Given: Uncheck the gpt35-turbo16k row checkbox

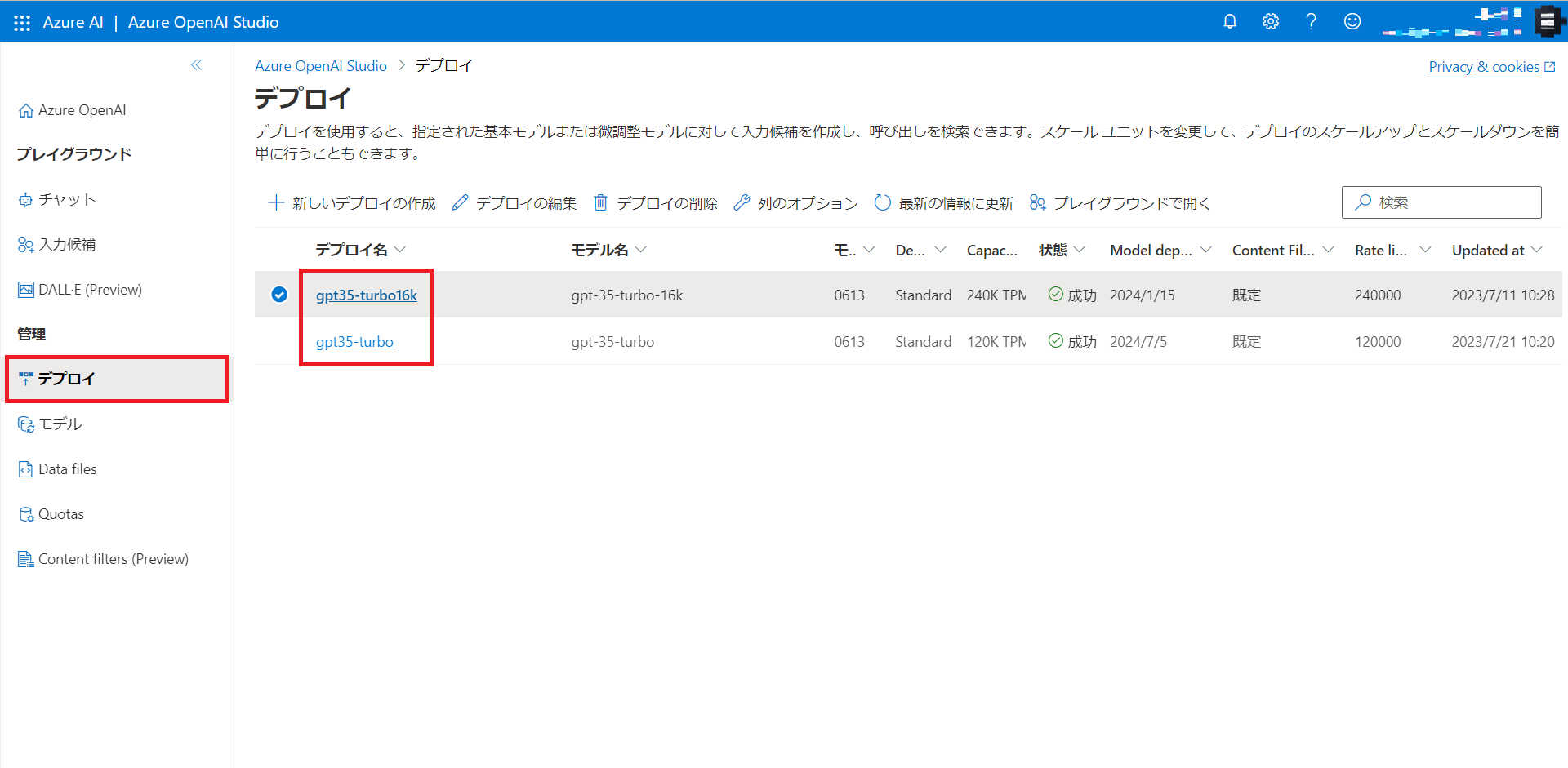Looking at the screenshot, I should (x=279, y=295).
